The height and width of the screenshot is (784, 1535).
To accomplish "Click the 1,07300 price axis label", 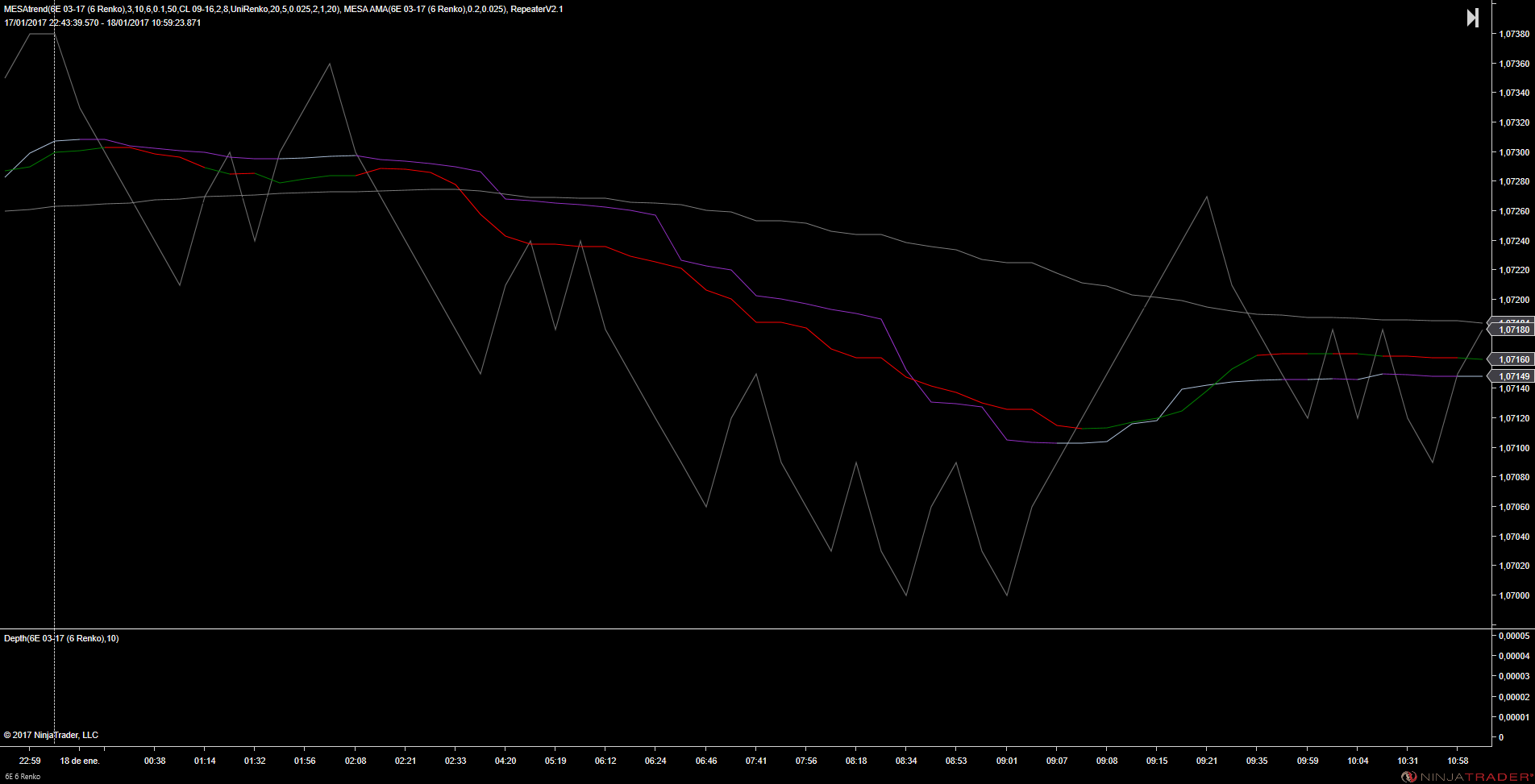I will pos(1514,152).
